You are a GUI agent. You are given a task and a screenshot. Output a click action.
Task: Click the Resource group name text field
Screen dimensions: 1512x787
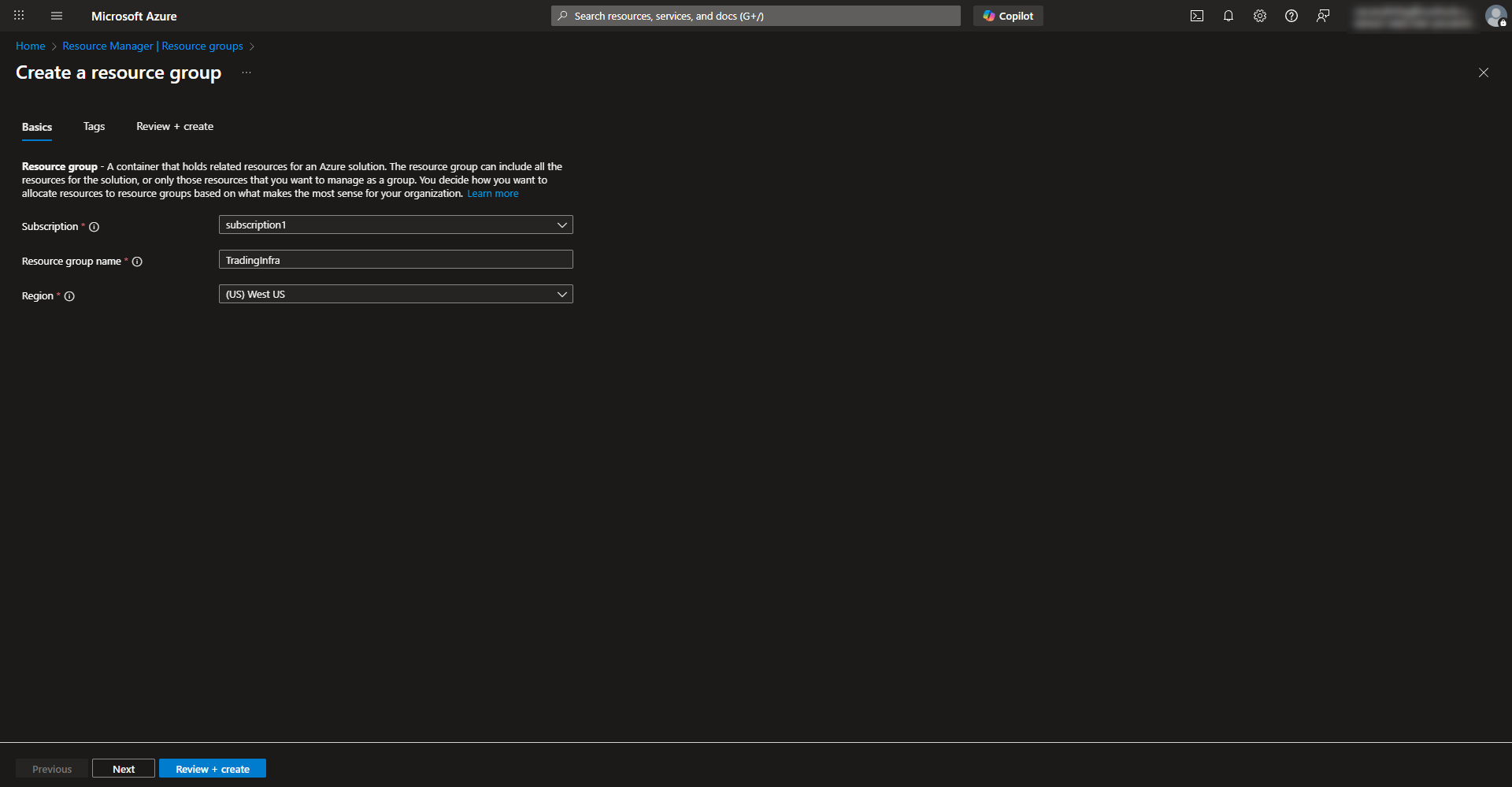click(x=395, y=260)
